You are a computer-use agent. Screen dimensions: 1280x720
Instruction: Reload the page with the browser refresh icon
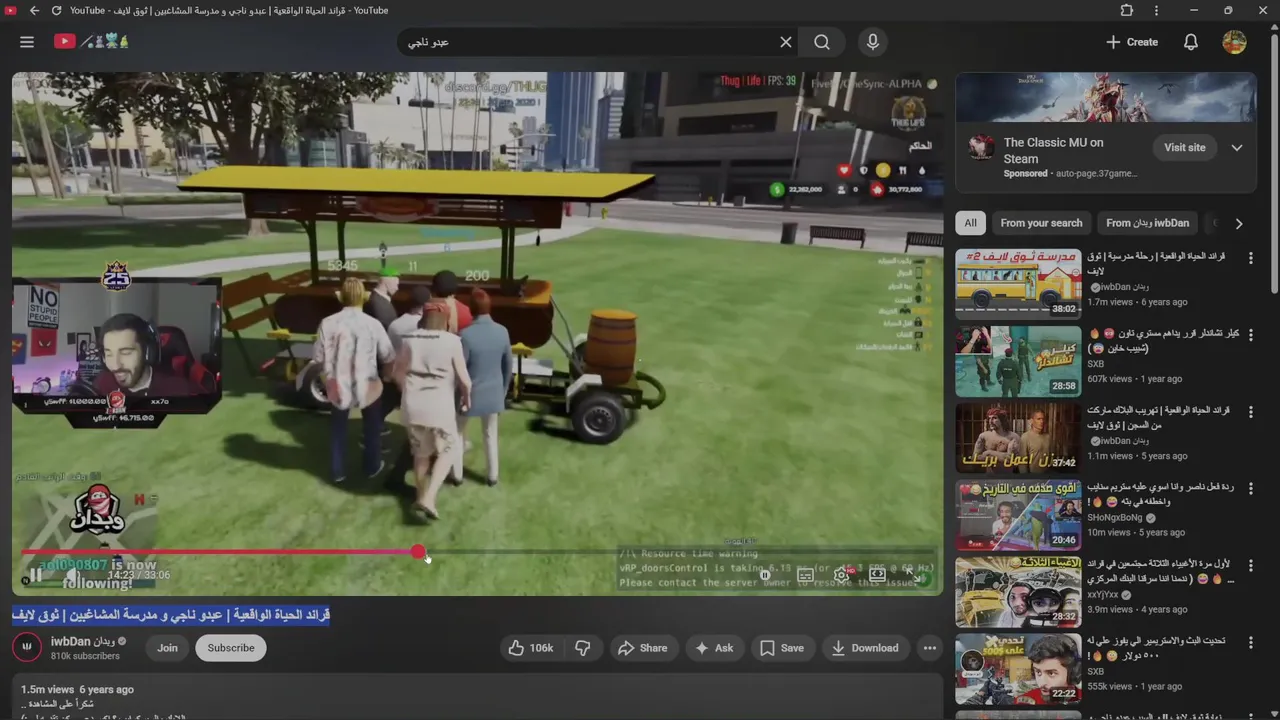56,10
